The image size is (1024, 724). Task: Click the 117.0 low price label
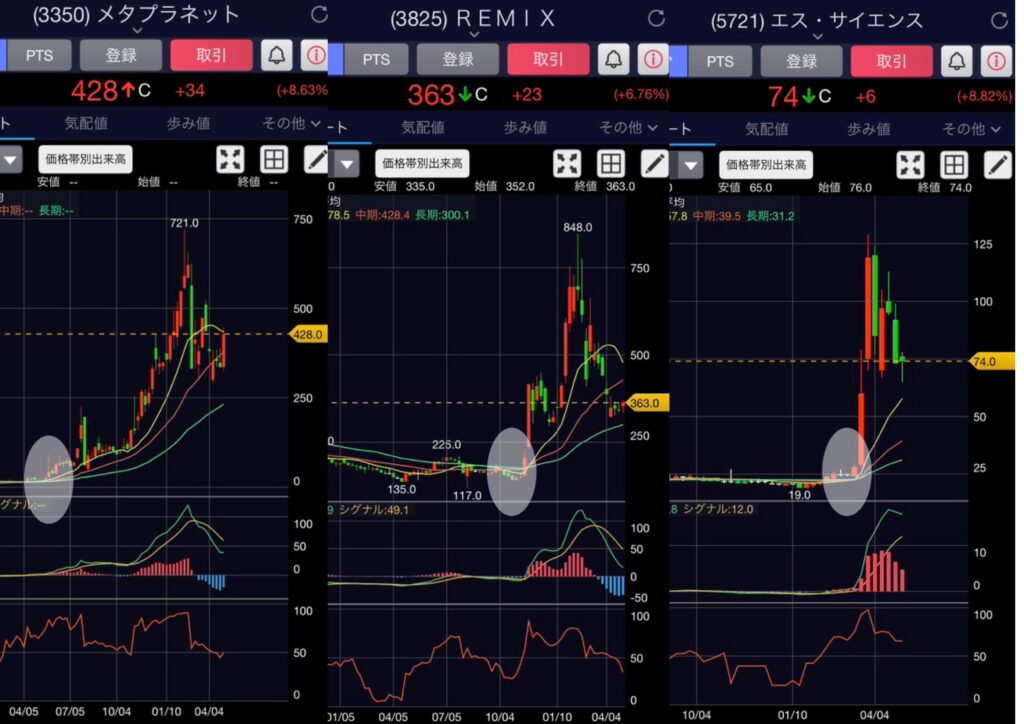click(467, 496)
